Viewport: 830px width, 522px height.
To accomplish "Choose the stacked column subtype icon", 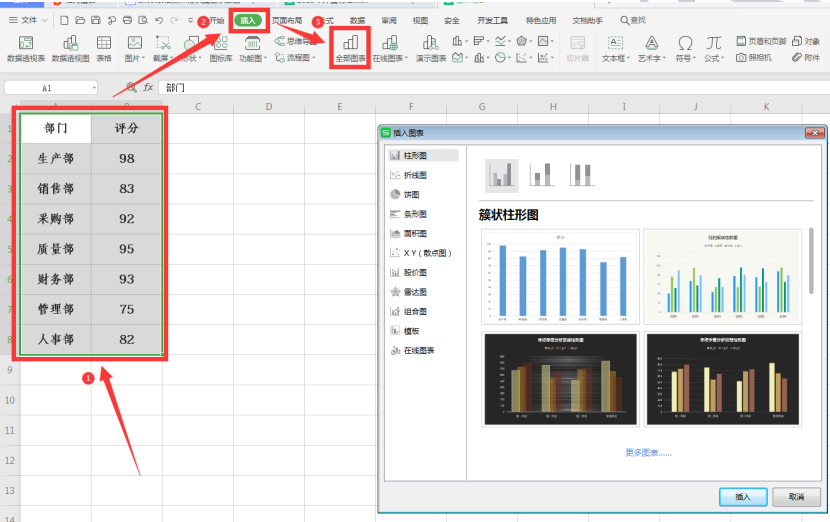I will 542,175.
